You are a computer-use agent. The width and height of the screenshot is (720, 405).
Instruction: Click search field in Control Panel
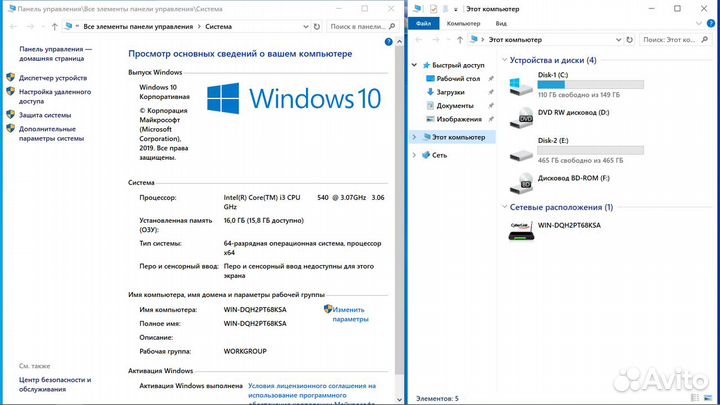click(x=363, y=27)
